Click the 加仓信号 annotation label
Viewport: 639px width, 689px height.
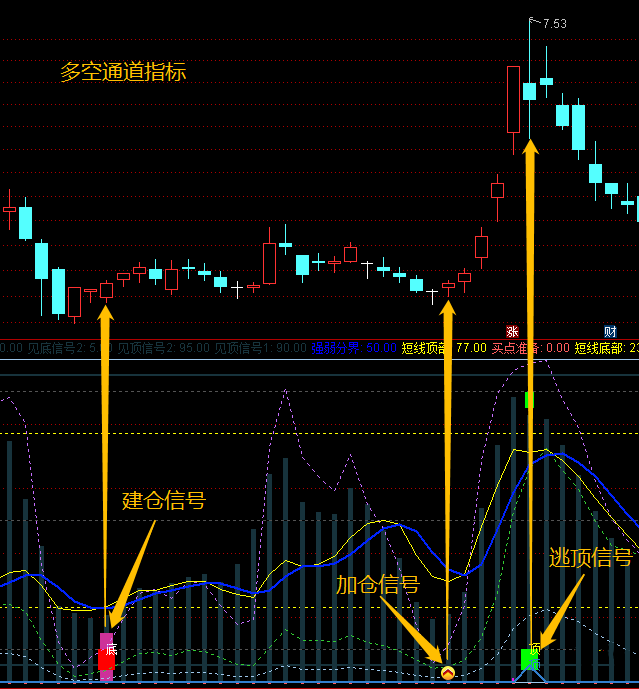point(377,584)
